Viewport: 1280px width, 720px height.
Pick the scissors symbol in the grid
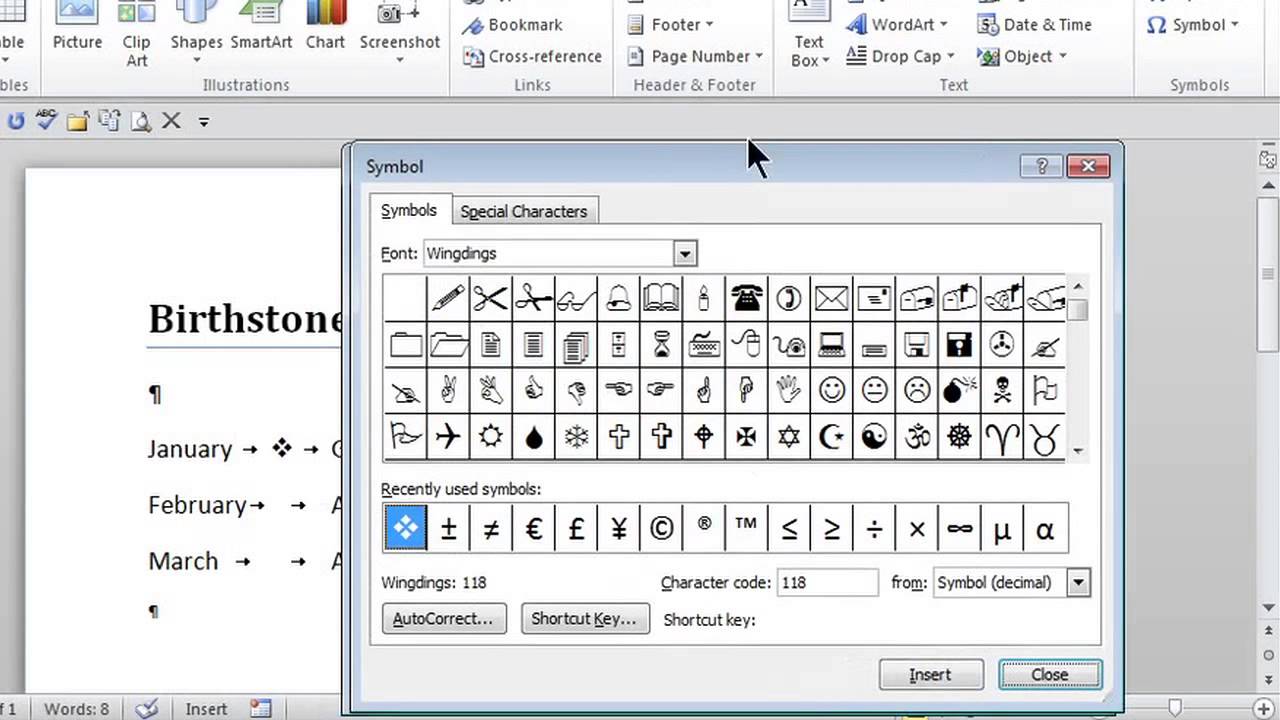491,298
